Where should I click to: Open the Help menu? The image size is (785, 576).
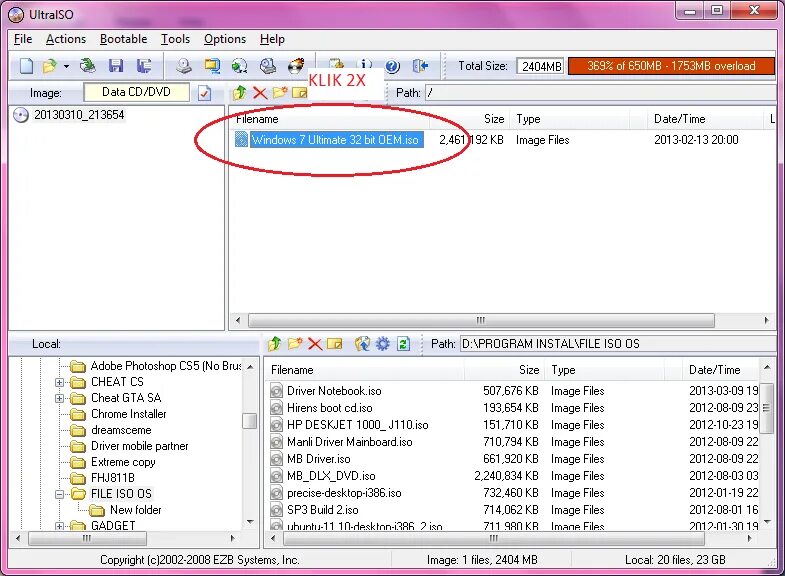point(272,39)
